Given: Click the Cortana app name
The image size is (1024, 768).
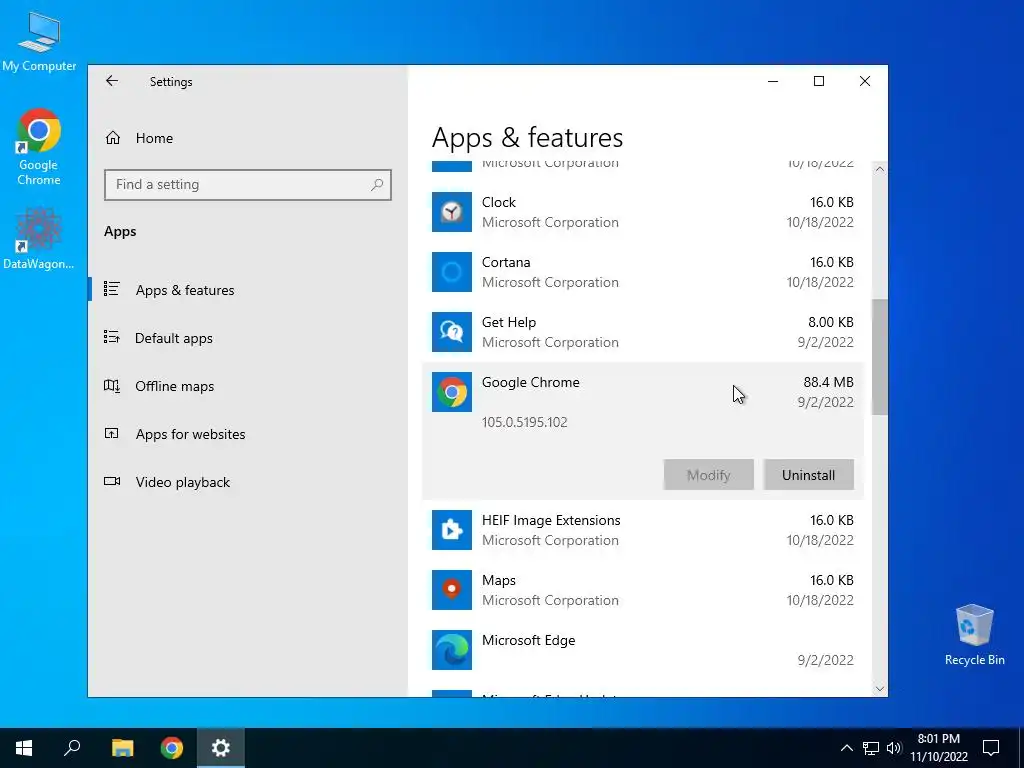Looking at the screenshot, I should 505,263.
